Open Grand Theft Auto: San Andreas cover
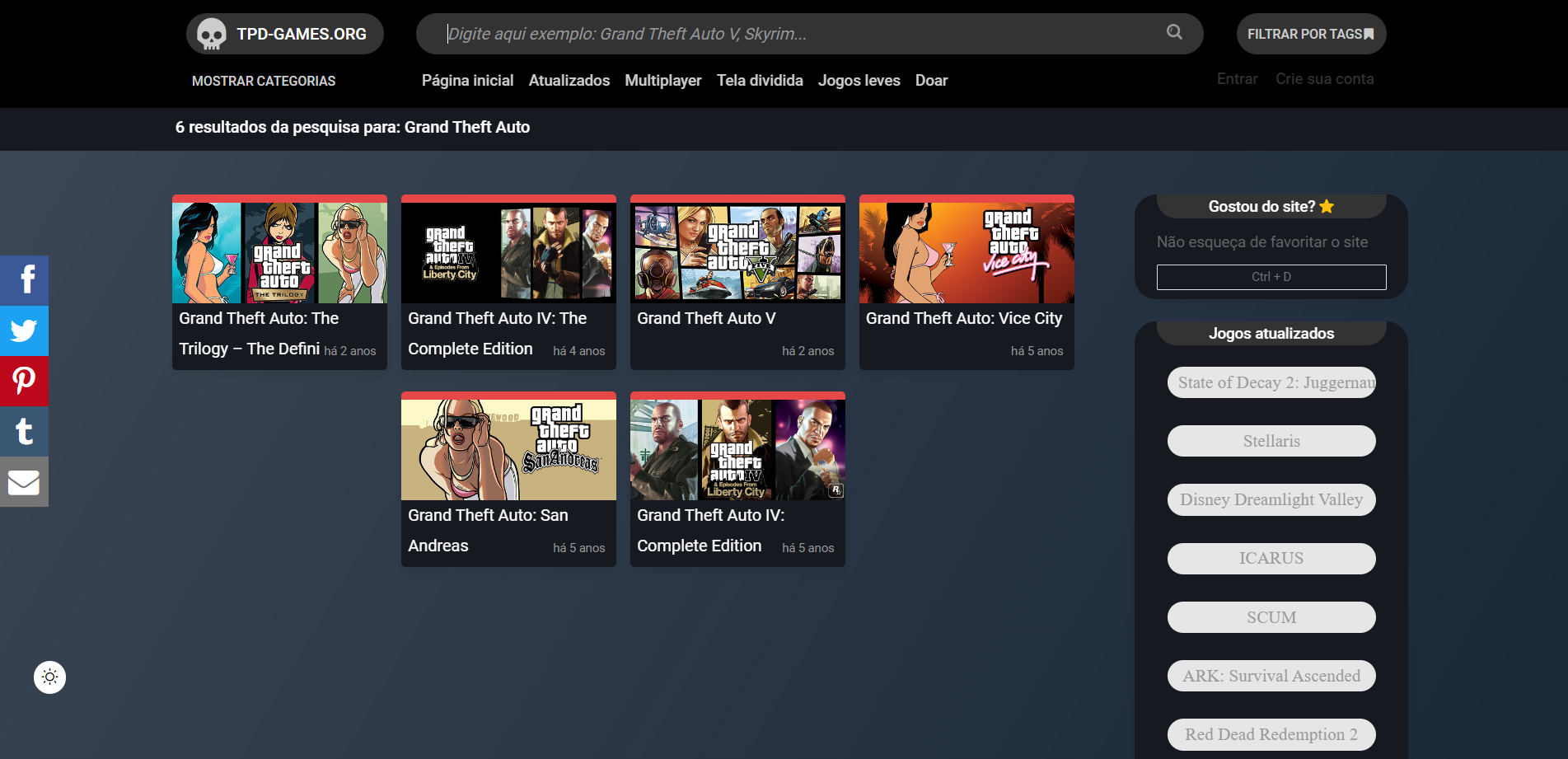Viewport: 1568px width, 759px height. click(508, 449)
